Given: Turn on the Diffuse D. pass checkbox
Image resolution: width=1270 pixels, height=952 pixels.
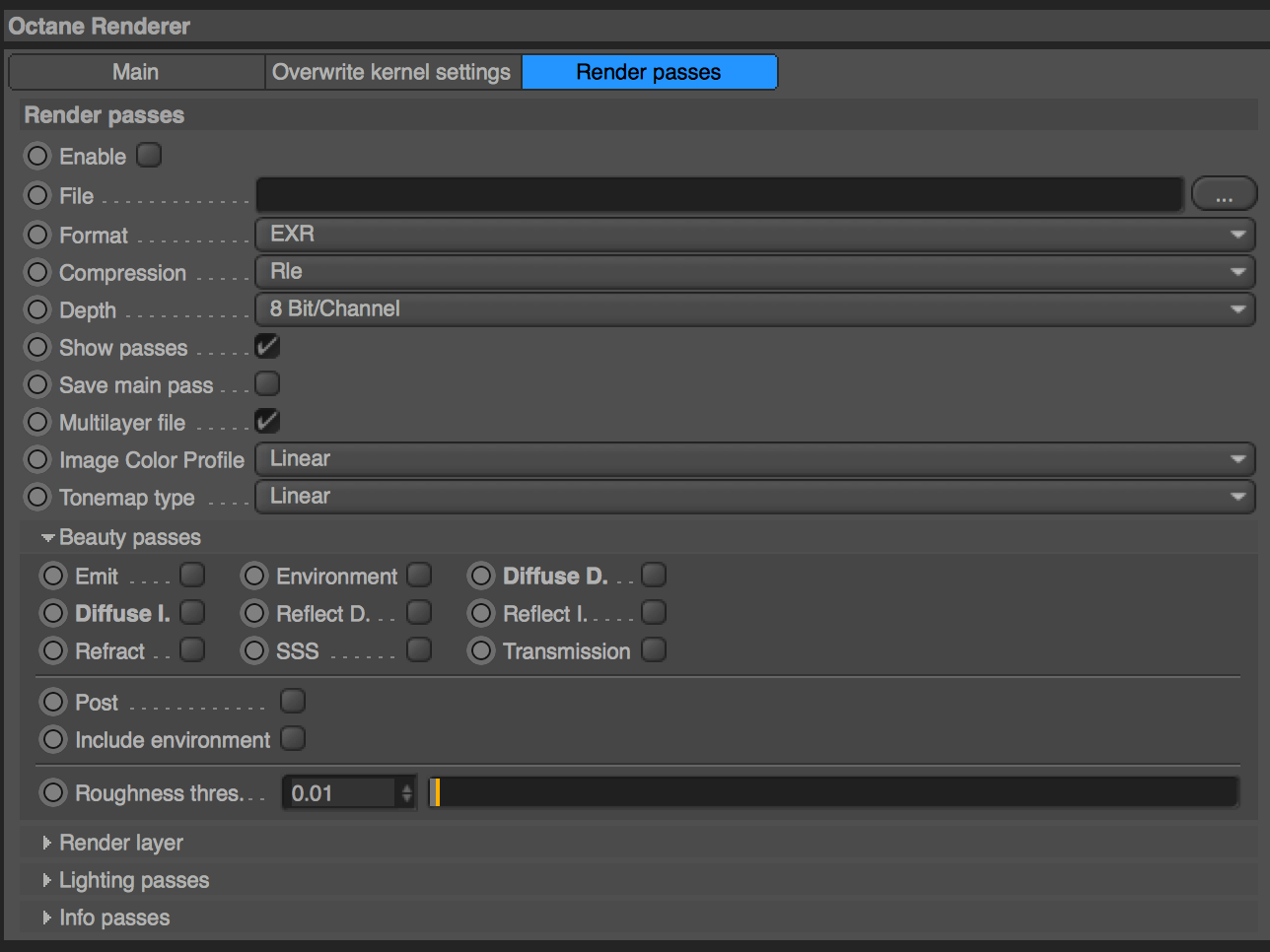Looking at the screenshot, I should (654, 575).
